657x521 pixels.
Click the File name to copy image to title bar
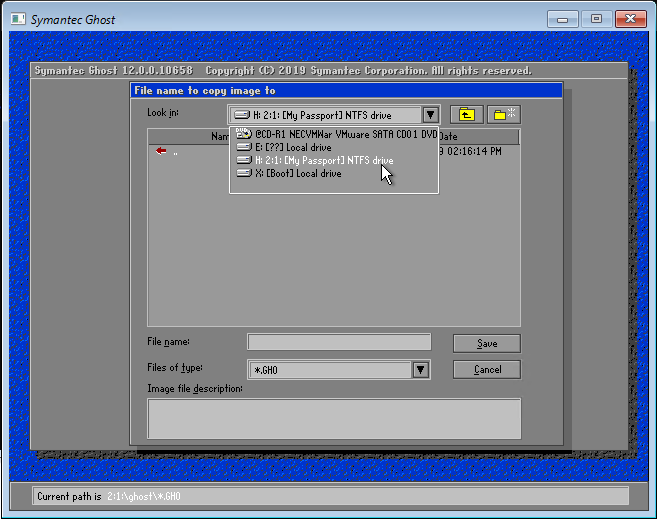pos(347,91)
